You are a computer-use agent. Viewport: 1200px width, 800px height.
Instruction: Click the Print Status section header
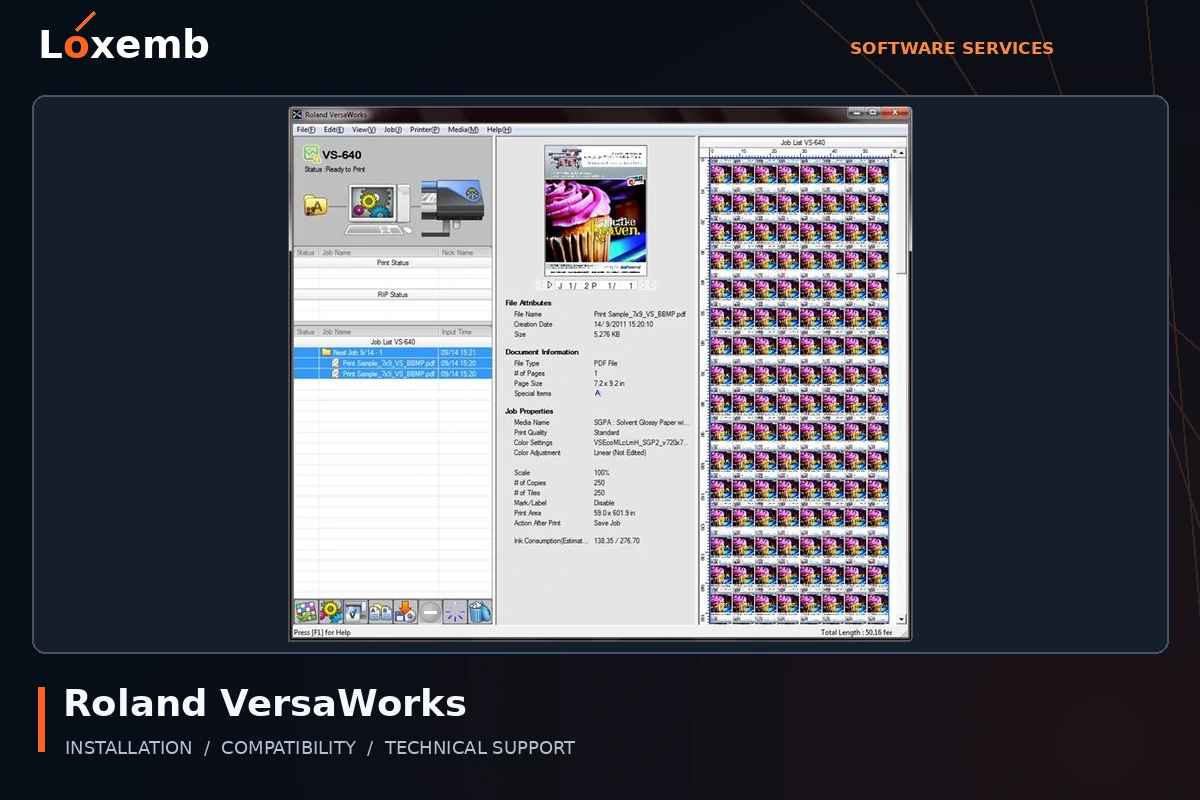[393, 263]
